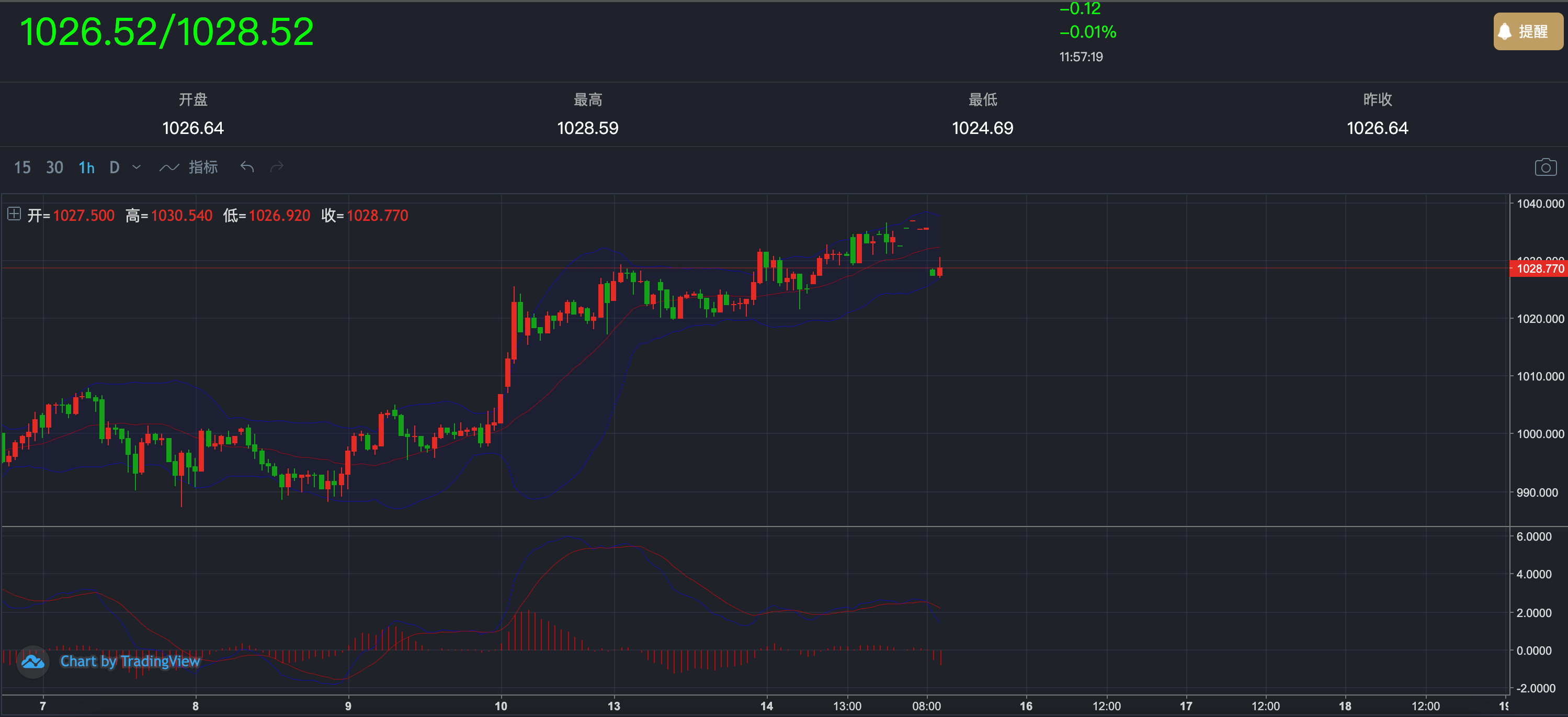Open the timeframe dropdown chevron
Viewport: 1568px width, 717px height.
[137, 167]
